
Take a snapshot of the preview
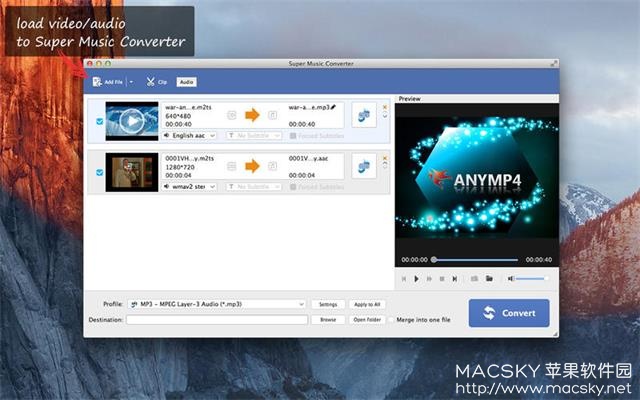(474, 279)
